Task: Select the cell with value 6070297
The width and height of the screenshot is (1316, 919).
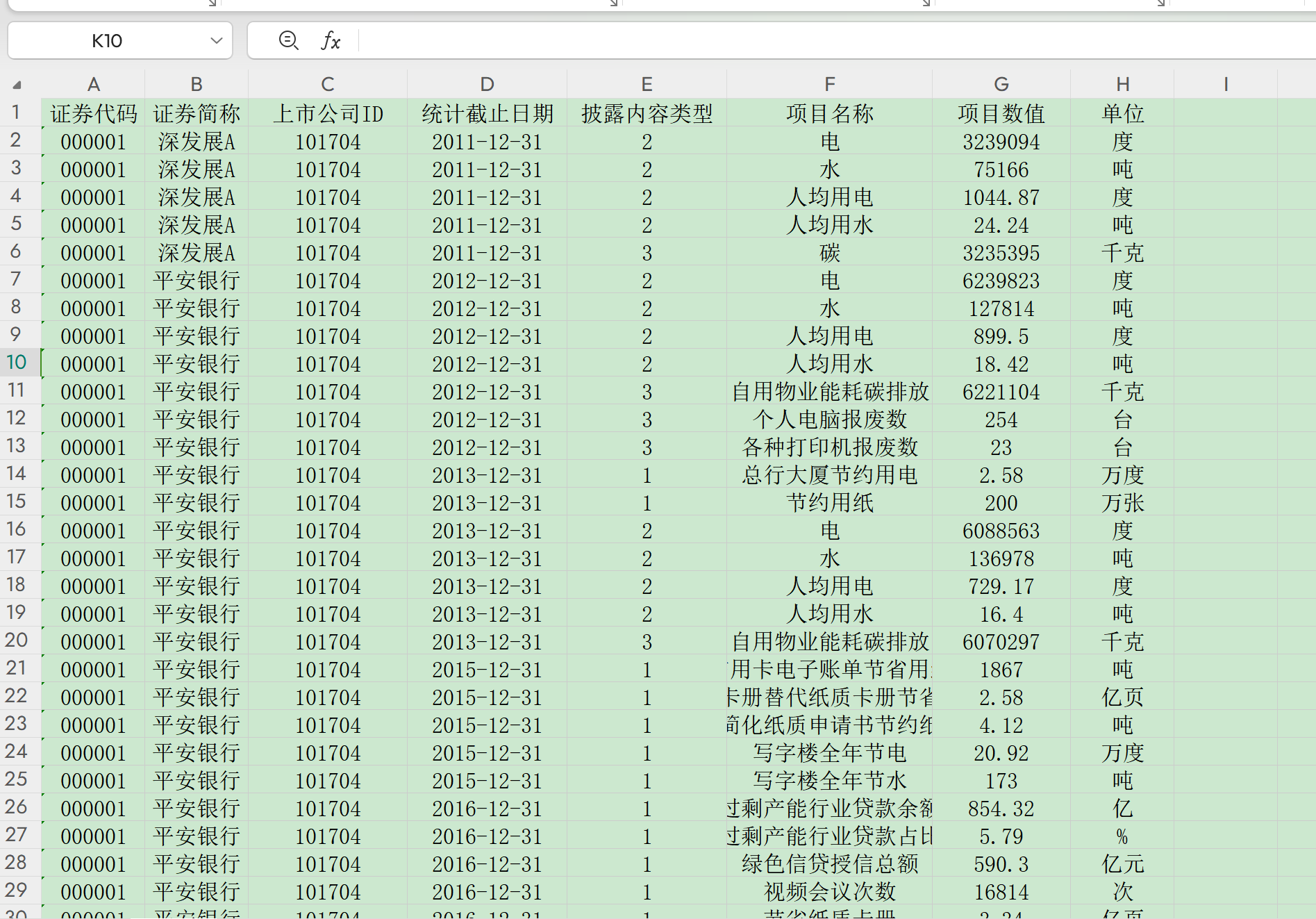Action: 1001,641
